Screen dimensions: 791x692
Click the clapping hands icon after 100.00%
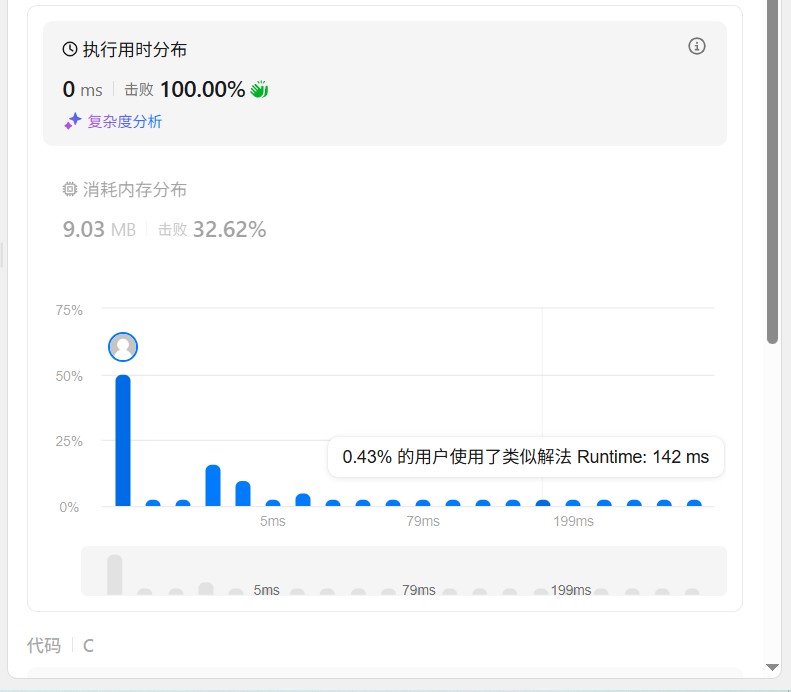pyautogui.click(x=259, y=90)
